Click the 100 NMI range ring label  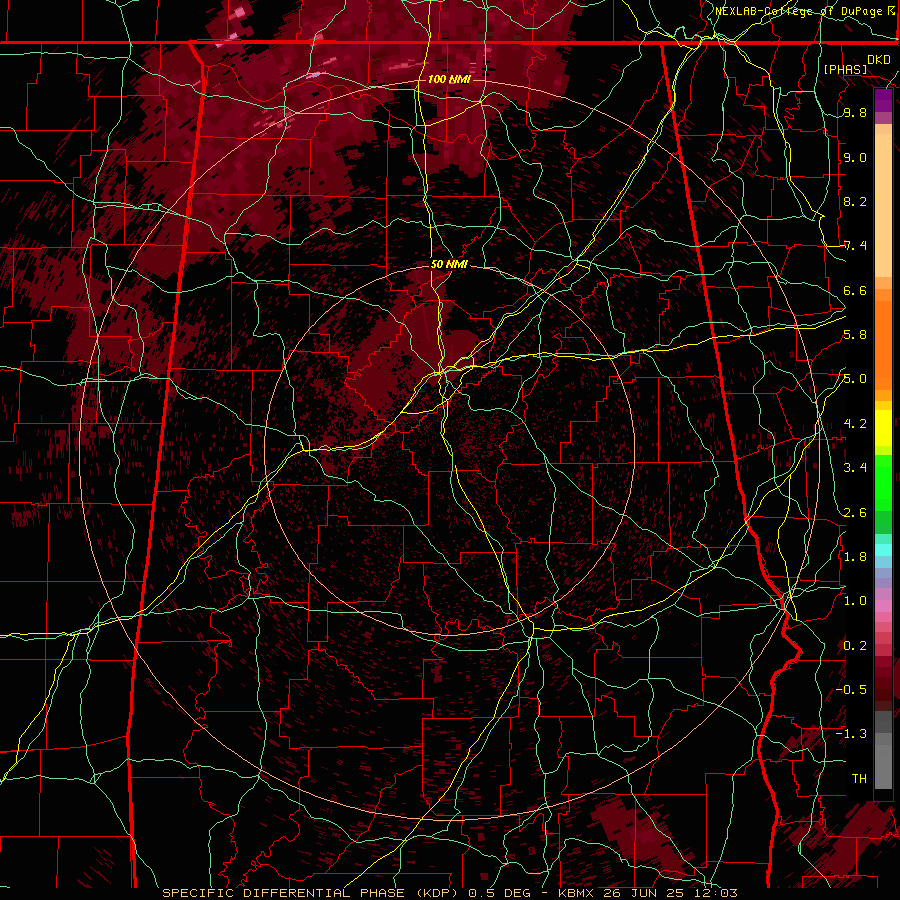(x=449, y=79)
